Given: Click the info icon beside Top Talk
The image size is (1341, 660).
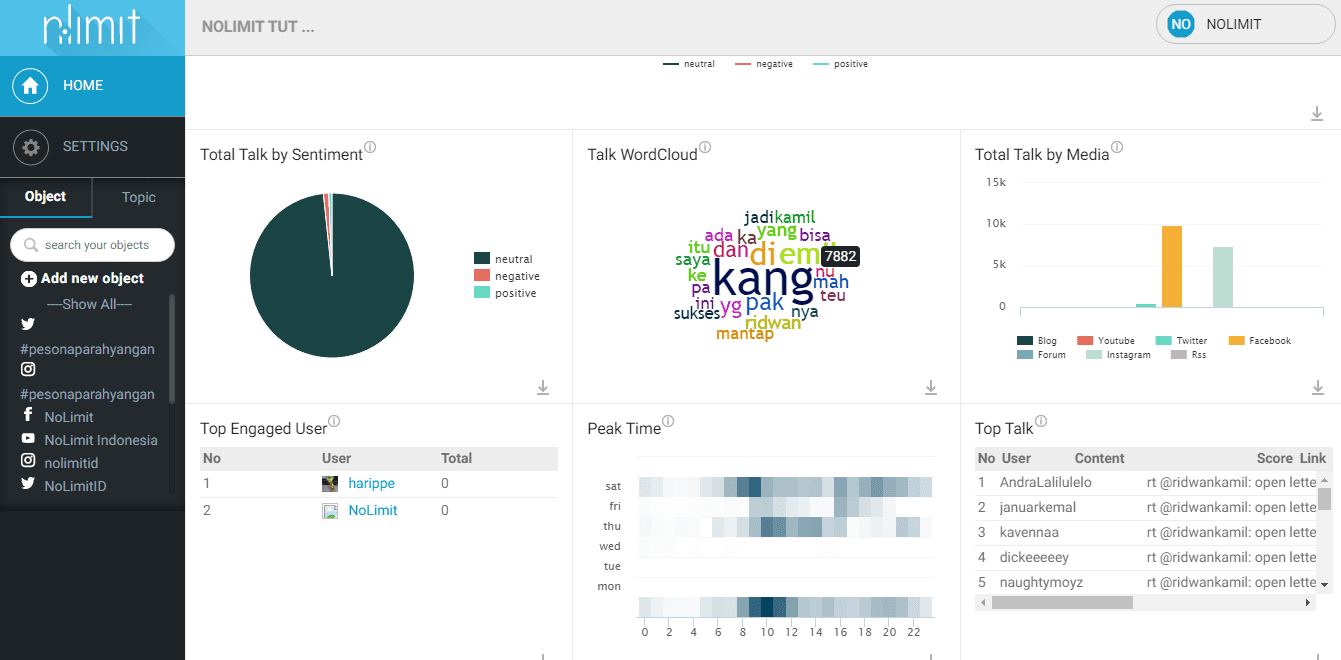Looking at the screenshot, I should [1041, 422].
